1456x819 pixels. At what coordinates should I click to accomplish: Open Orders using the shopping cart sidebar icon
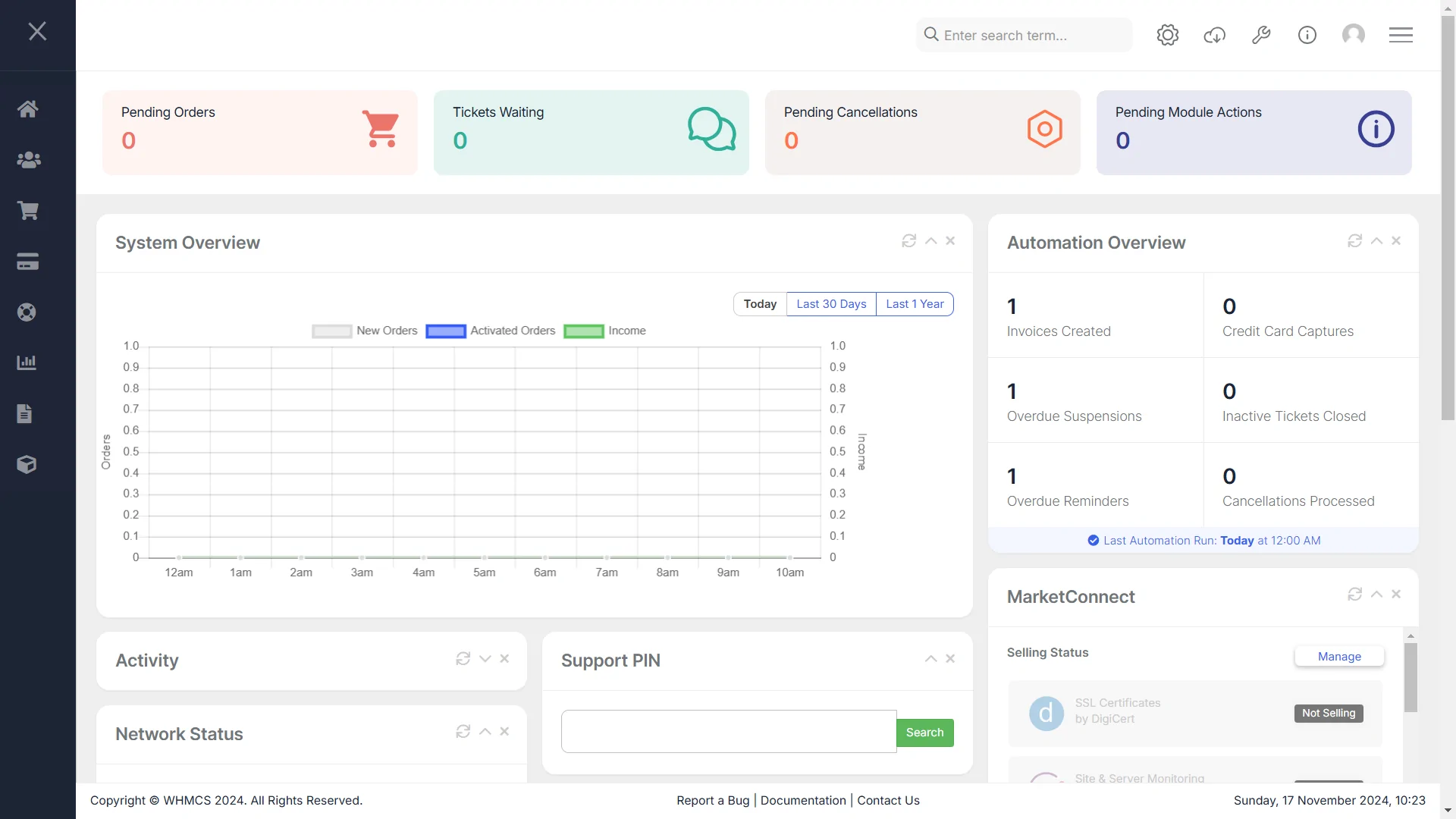click(28, 211)
